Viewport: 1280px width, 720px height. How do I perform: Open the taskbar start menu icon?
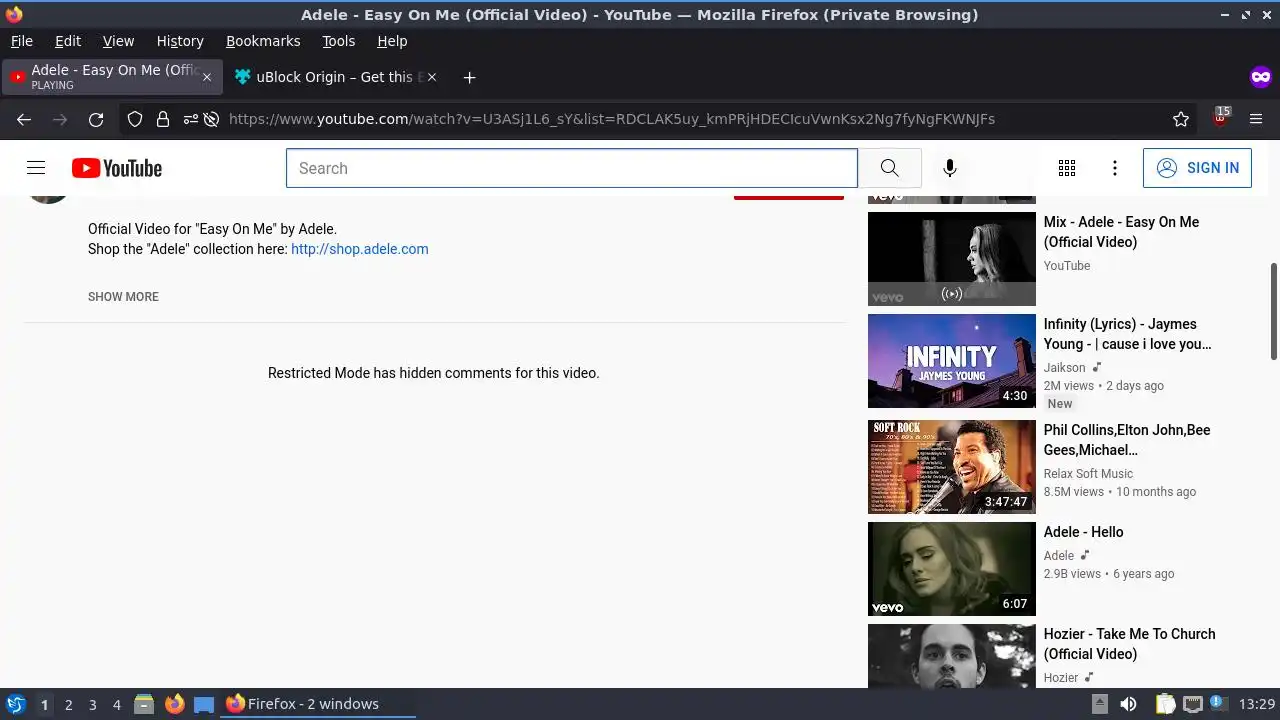15,704
